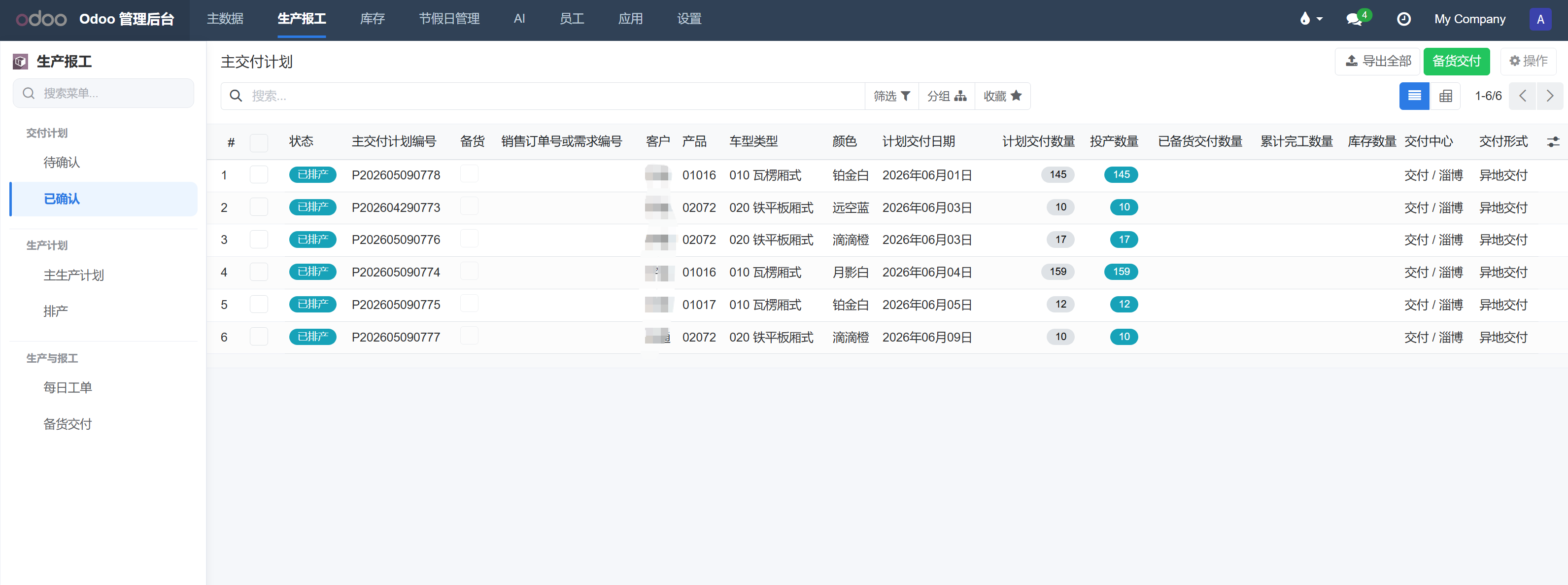
Task: Toggle 备货 checkbox in row P202605090777
Action: coord(469,336)
